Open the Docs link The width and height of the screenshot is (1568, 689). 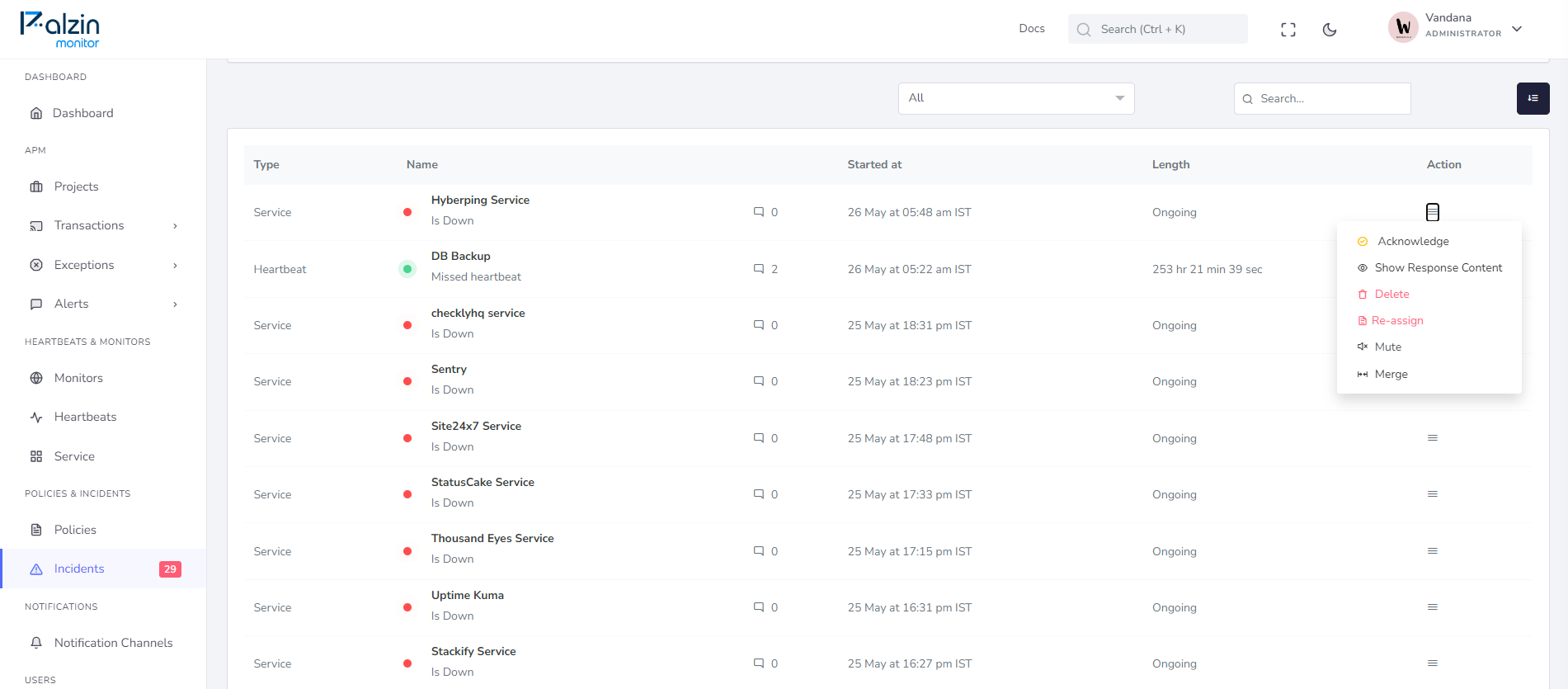tap(1031, 28)
